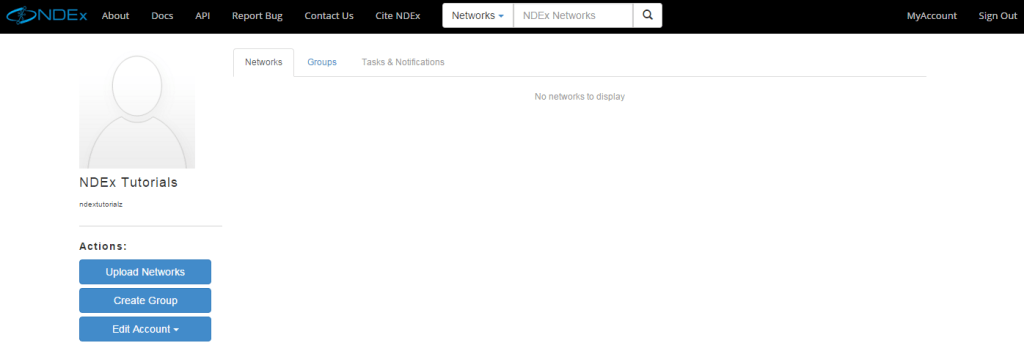Open the Cite NDEx page
Screen dimensions: 1024x362
click(x=398, y=16)
